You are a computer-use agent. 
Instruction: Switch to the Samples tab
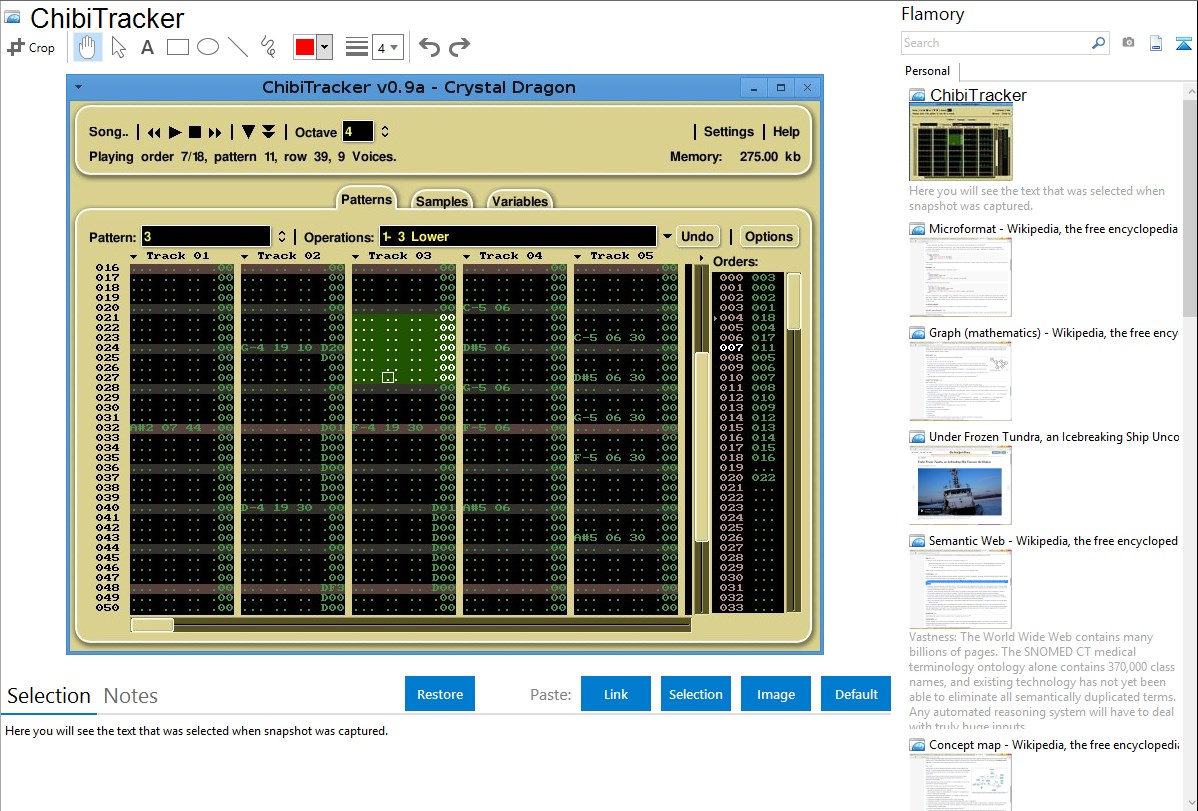pyautogui.click(x=442, y=200)
